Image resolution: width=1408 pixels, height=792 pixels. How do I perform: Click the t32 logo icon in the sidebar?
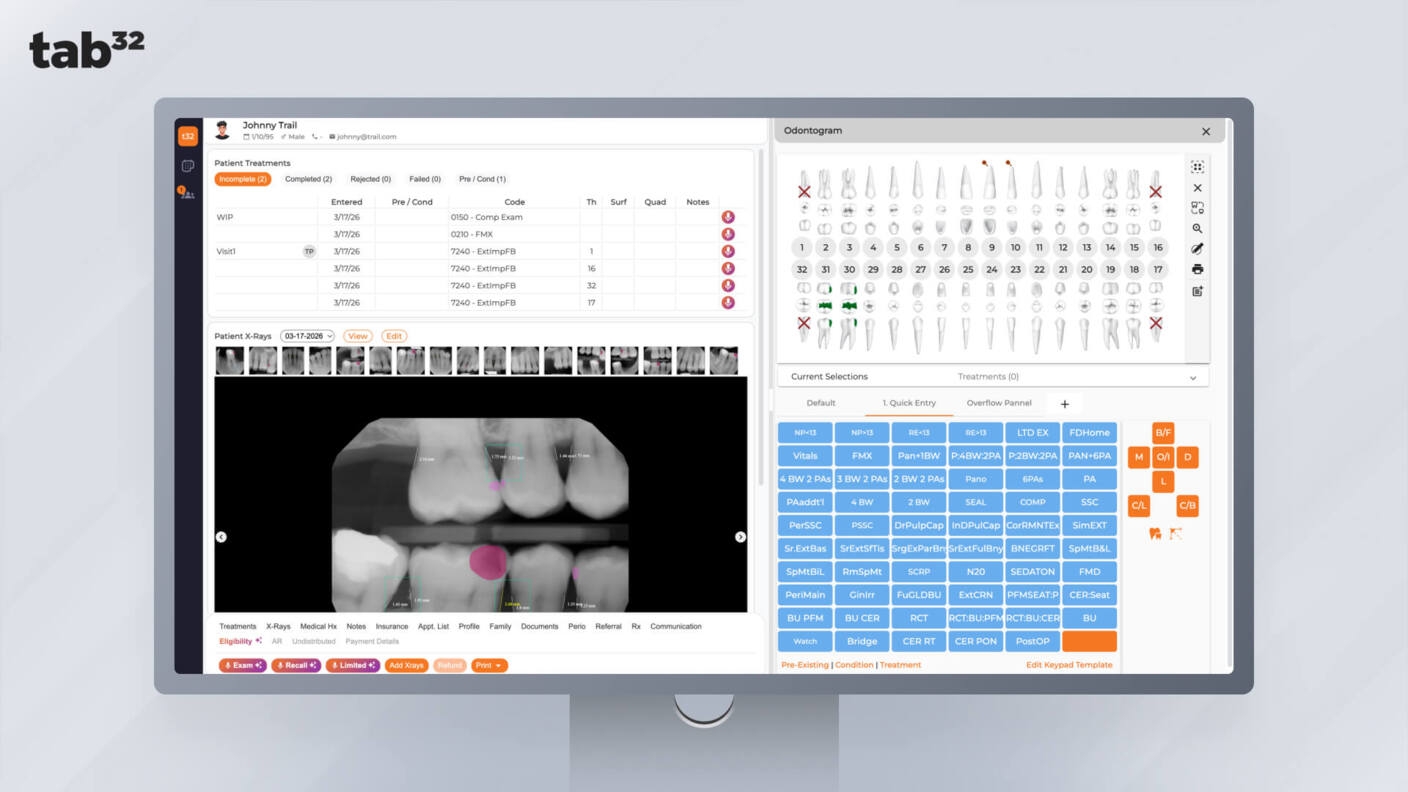click(188, 136)
